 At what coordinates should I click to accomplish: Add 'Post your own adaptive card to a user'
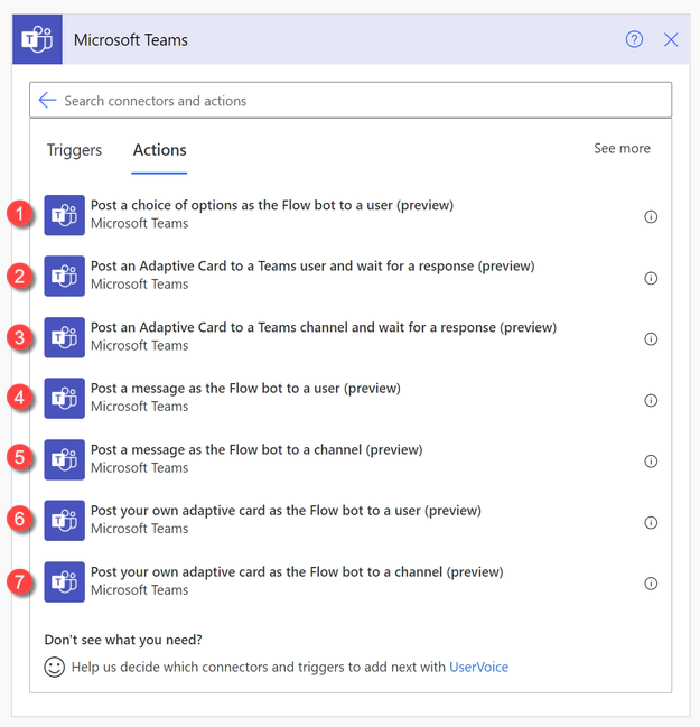pyautogui.click(x=285, y=511)
